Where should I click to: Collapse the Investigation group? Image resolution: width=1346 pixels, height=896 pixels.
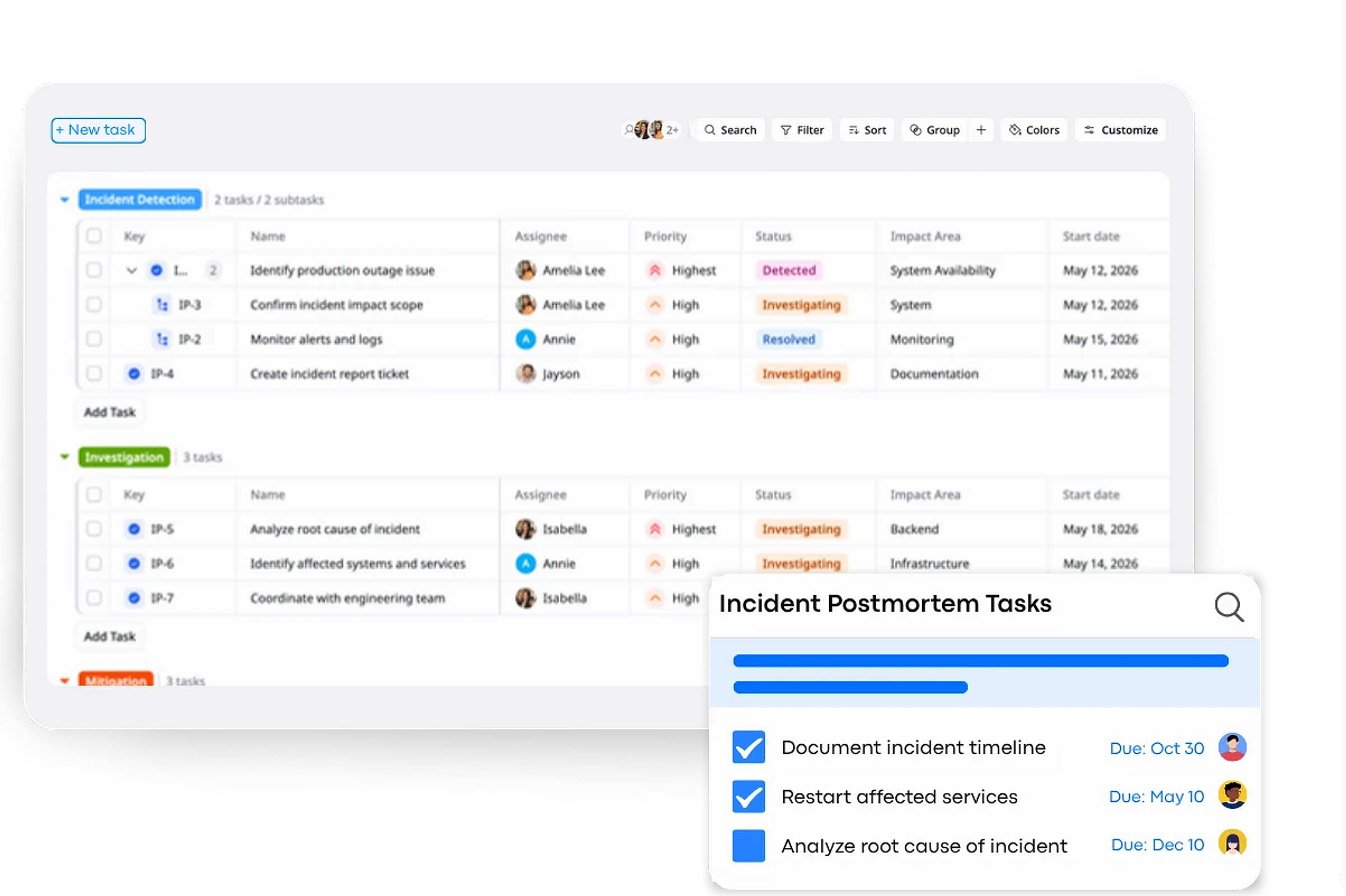coord(64,457)
